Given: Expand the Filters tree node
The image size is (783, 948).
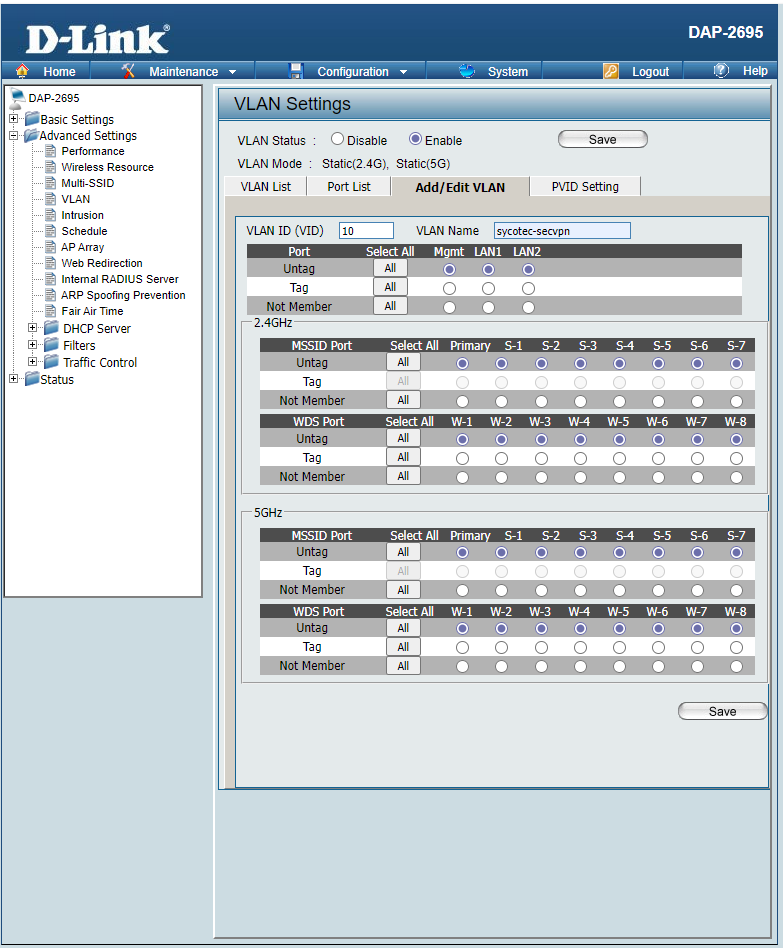Looking at the screenshot, I should pyautogui.click(x=33, y=345).
